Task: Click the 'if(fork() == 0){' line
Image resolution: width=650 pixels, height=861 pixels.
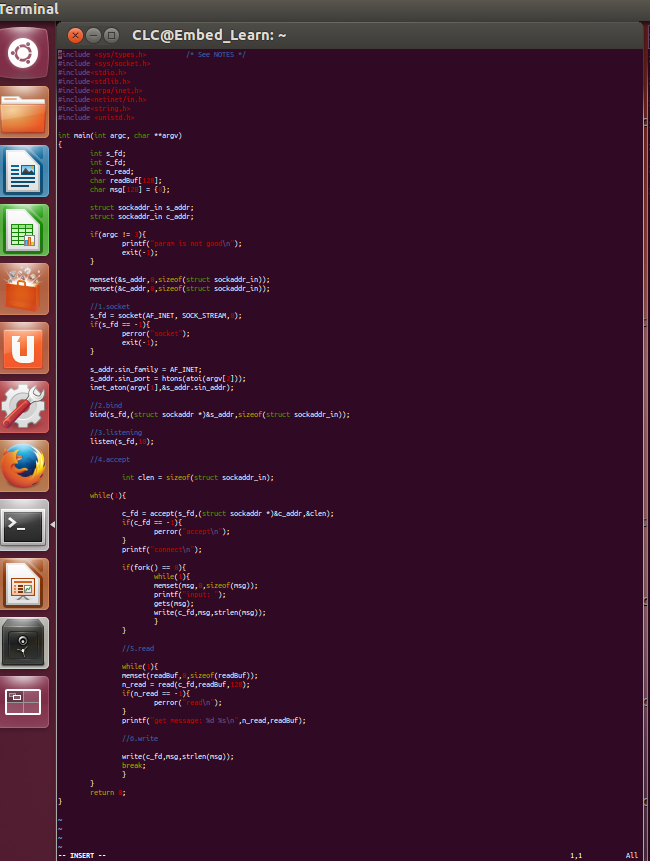Action: click(154, 567)
